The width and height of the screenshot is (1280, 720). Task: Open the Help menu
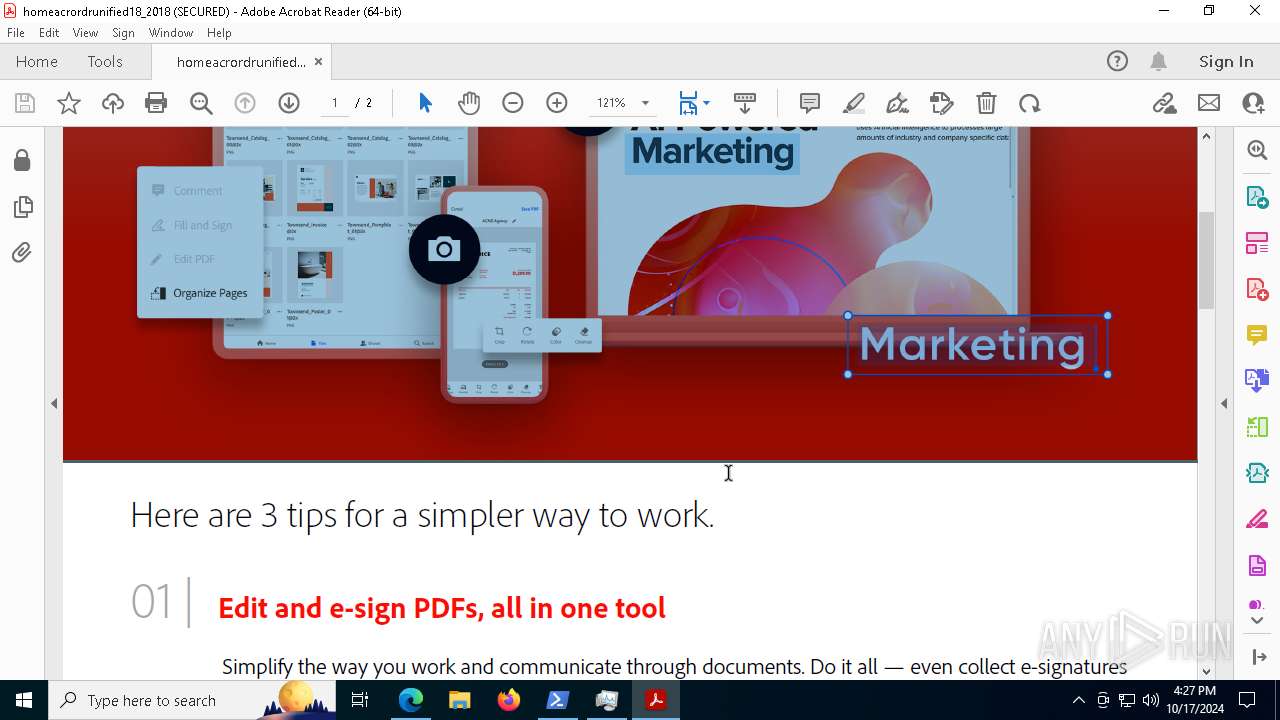[219, 33]
